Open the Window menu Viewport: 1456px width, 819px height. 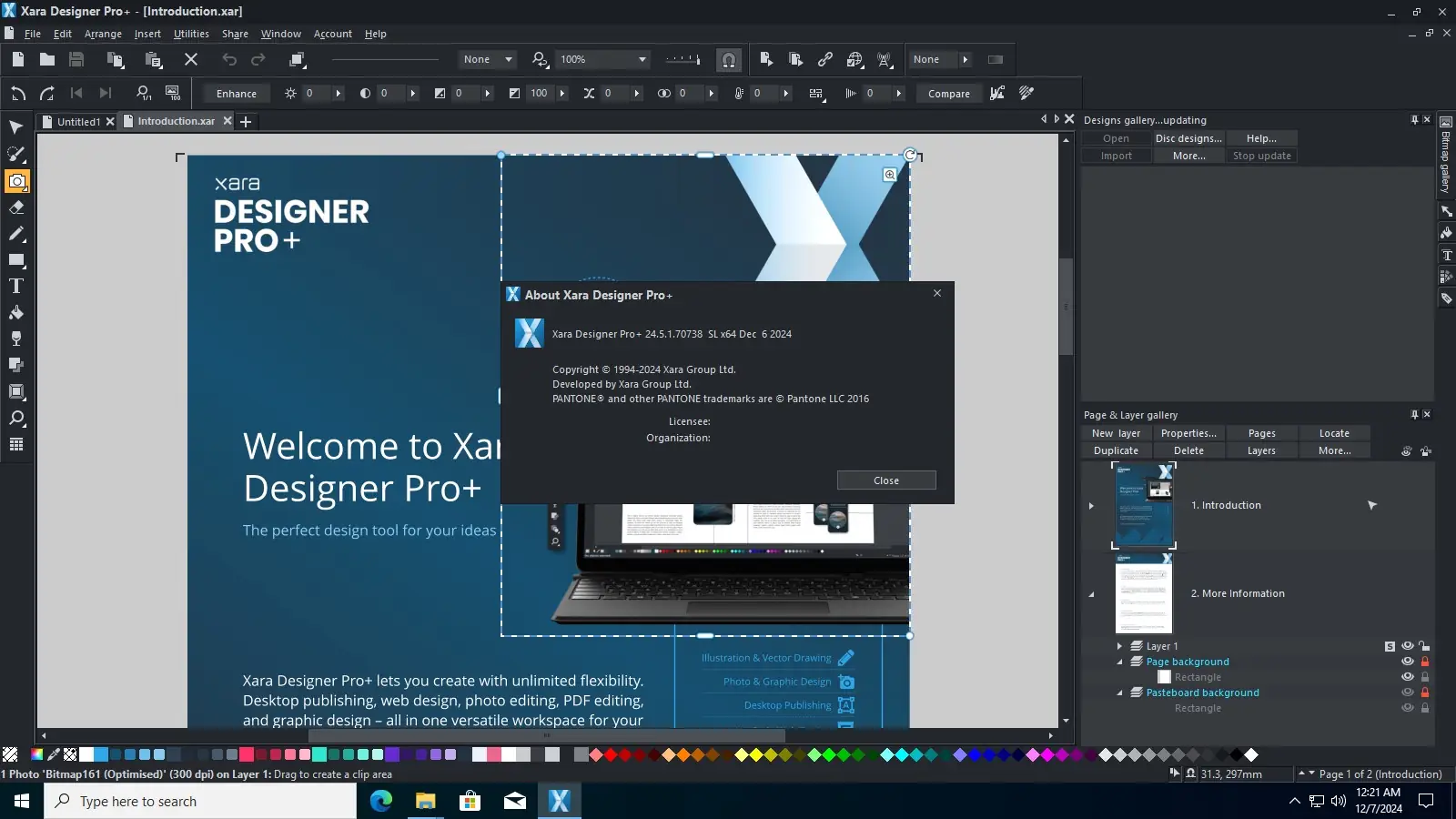tap(281, 34)
